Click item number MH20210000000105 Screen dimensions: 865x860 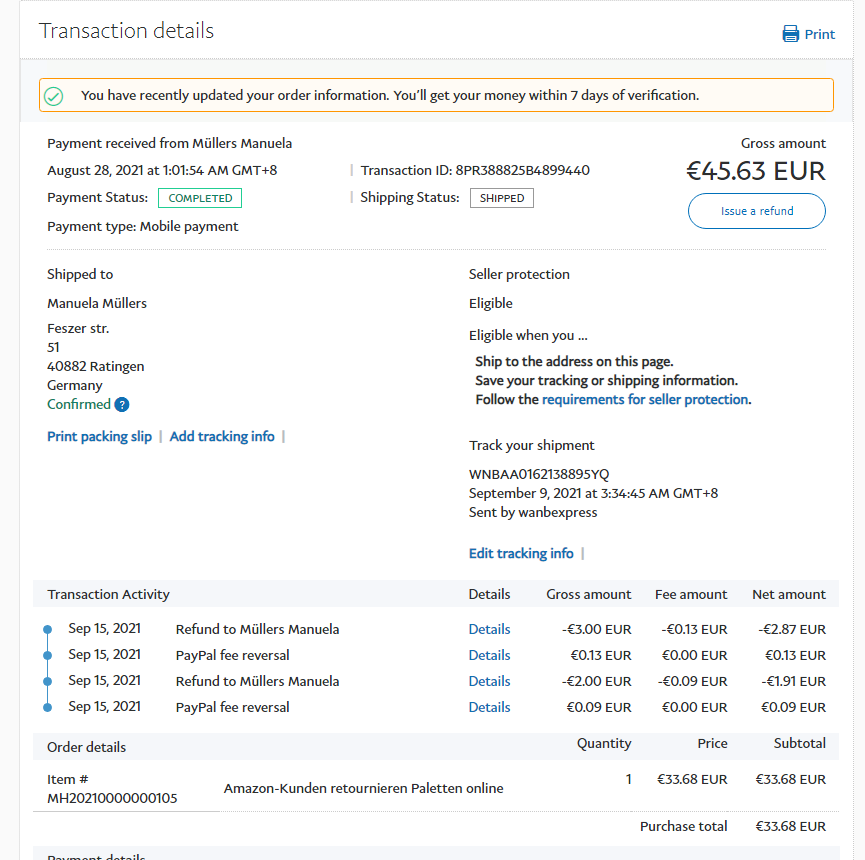(112, 798)
